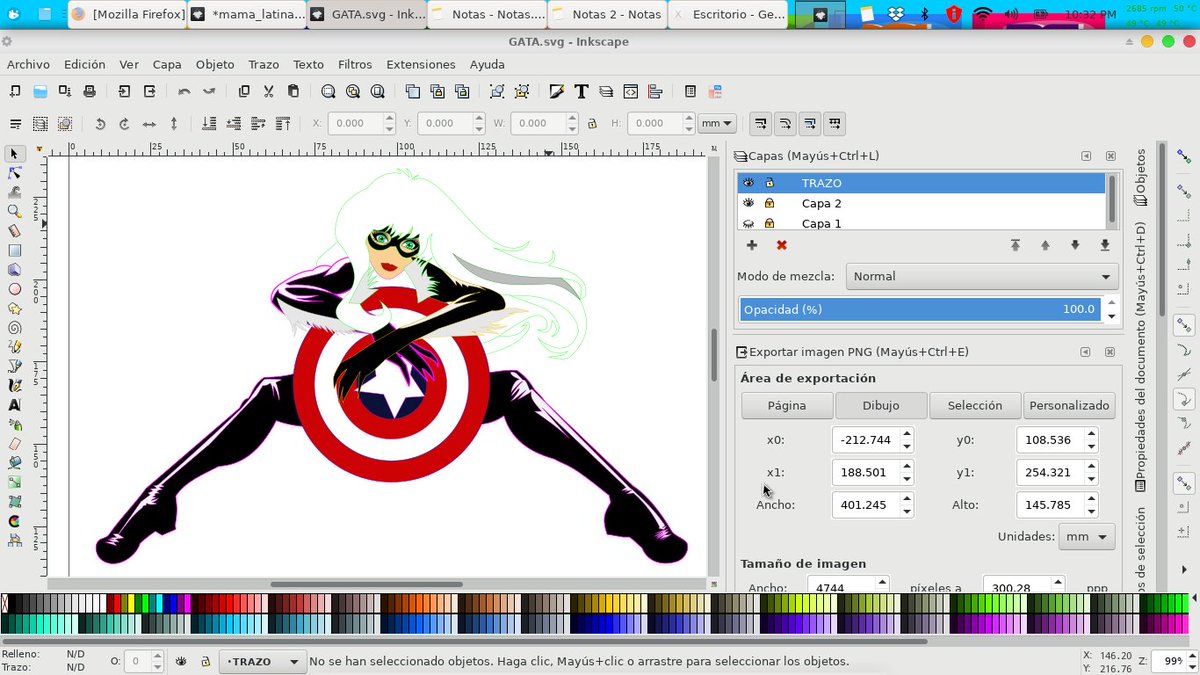Click the Página export area button
Viewport: 1200px width, 675px height.
[787, 405]
